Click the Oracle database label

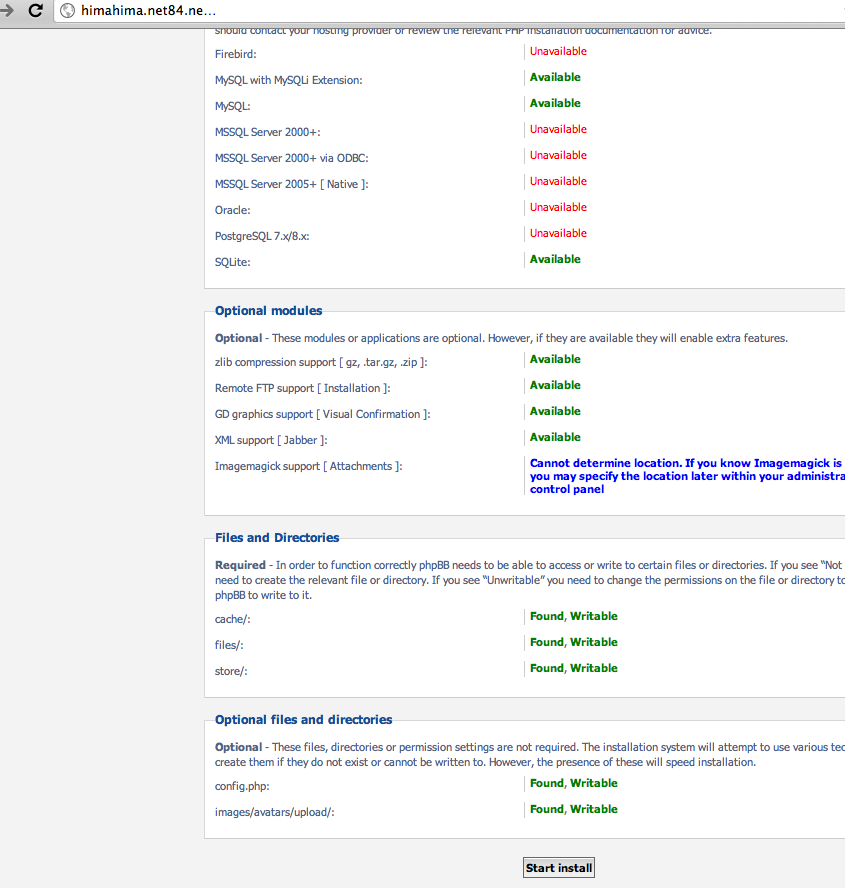(232, 210)
